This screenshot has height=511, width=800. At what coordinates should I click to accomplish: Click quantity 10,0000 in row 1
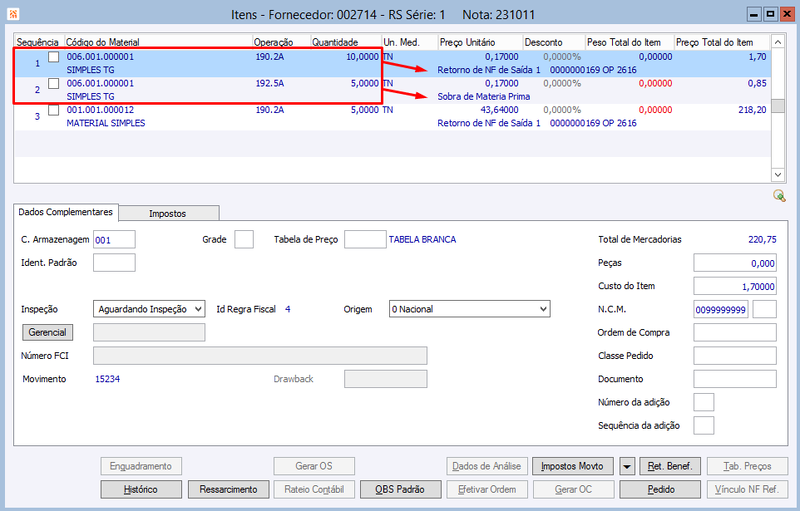pyautogui.click(x=362, y=57)
